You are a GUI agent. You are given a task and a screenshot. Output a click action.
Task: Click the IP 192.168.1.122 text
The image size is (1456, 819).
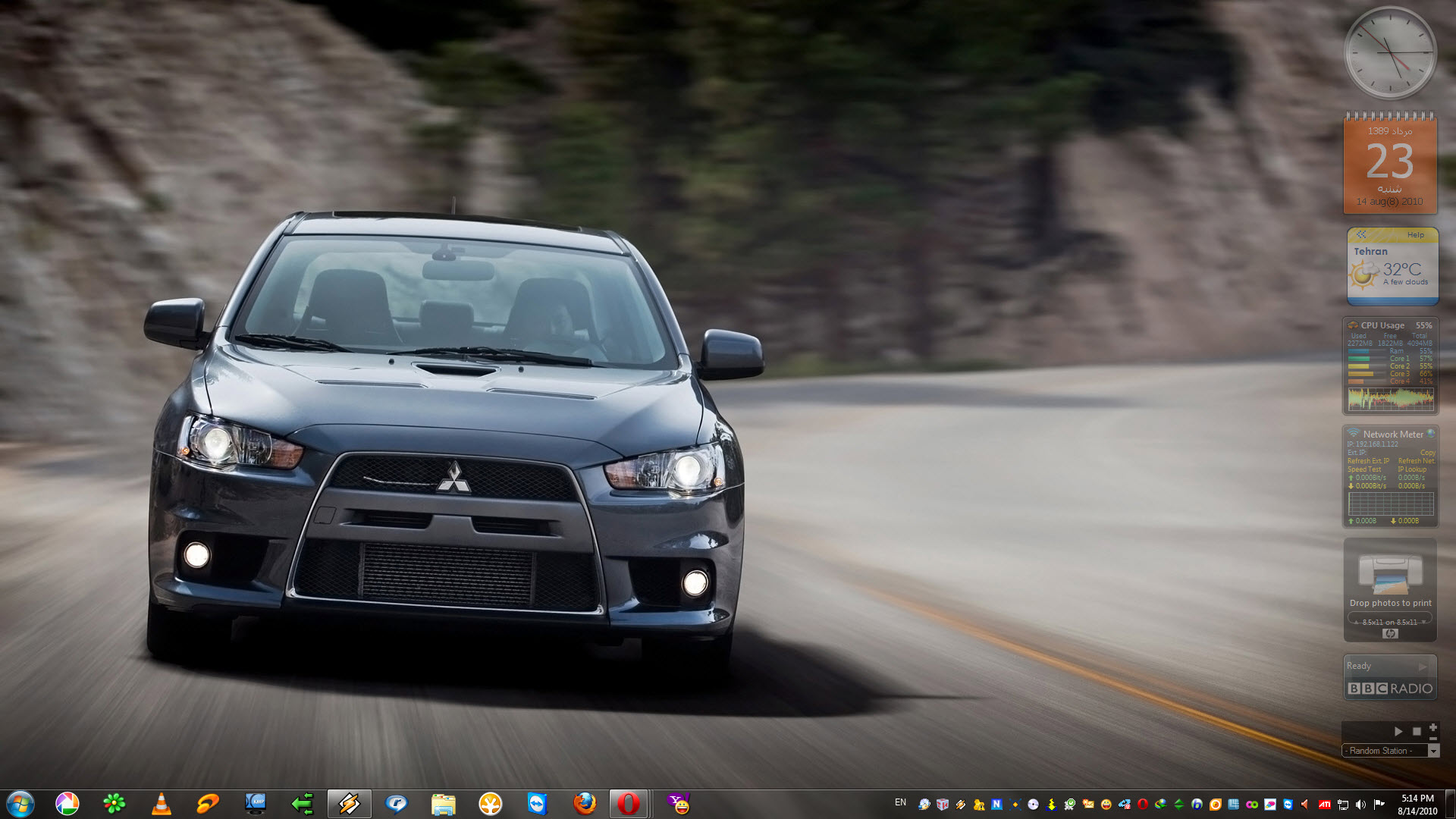(1373, 444)
